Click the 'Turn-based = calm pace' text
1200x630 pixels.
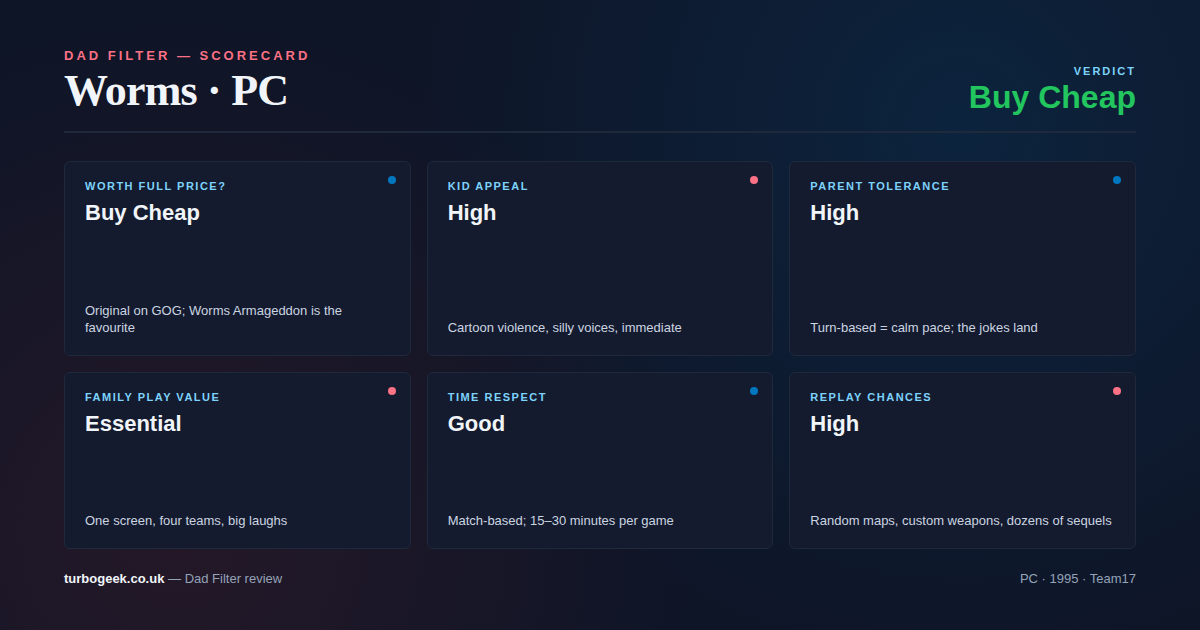[x=924, y=327]
